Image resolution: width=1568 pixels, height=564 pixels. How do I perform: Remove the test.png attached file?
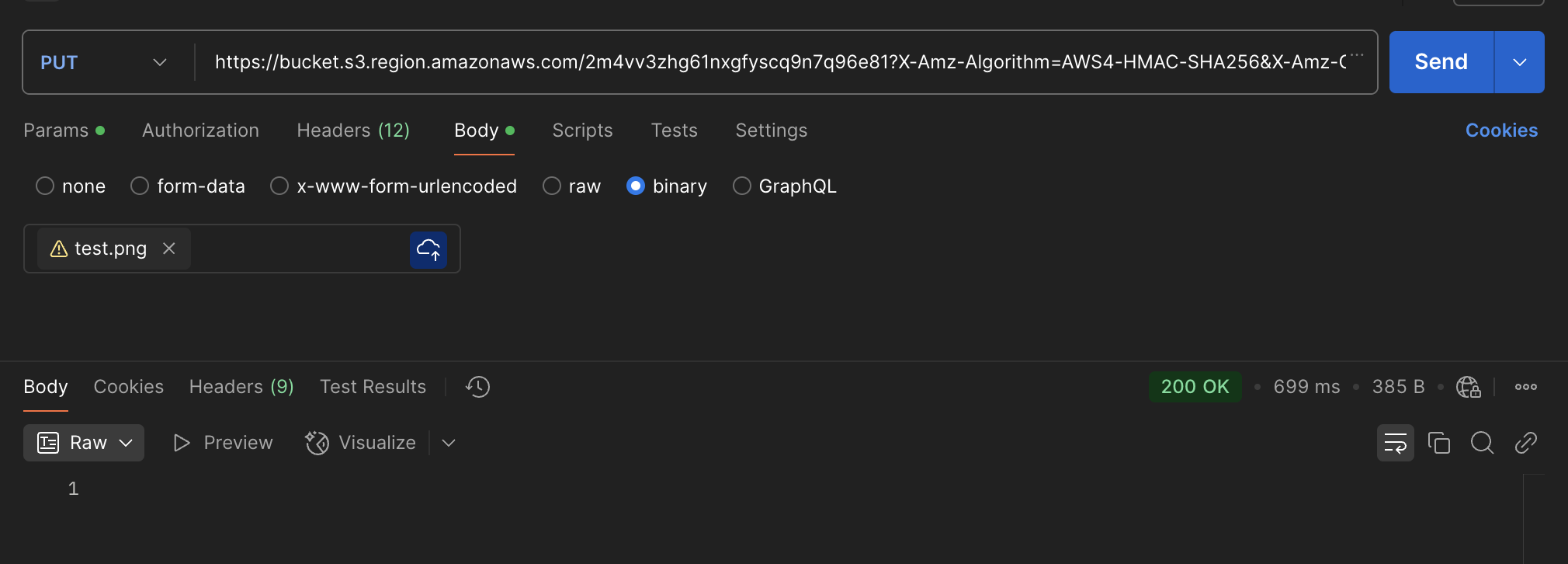coord(169,249)
